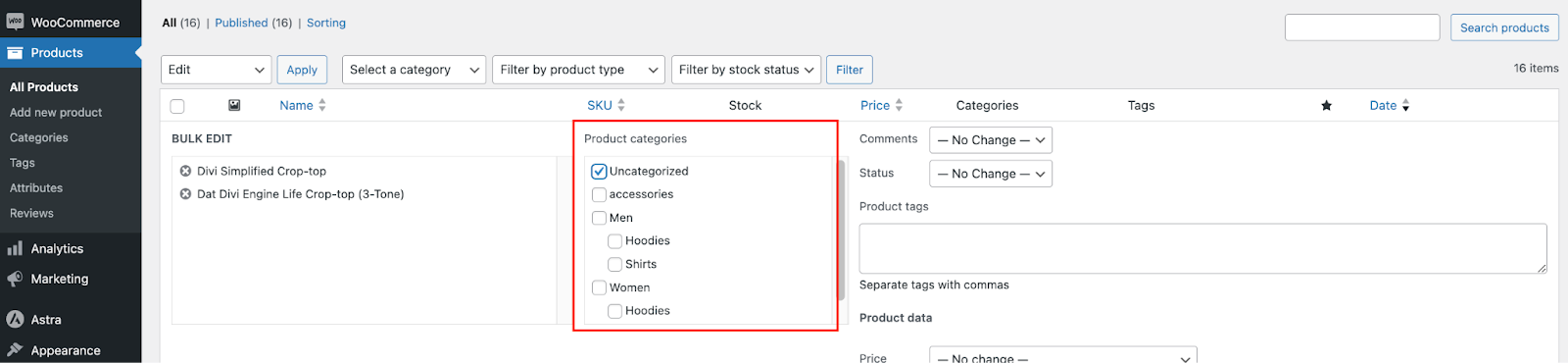Screen dimensions: 1568x363
Task: Show Published (16) products
Action: (254, 23)
